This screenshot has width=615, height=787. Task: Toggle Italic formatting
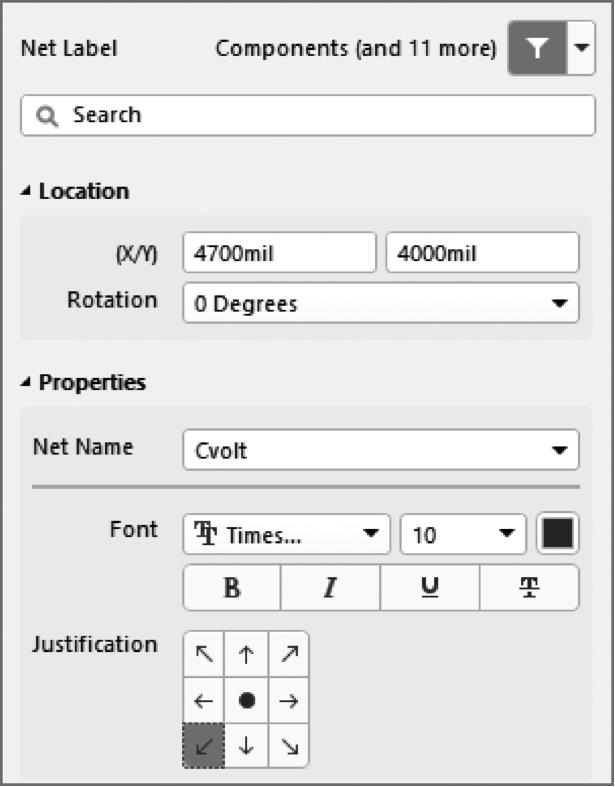330,587
